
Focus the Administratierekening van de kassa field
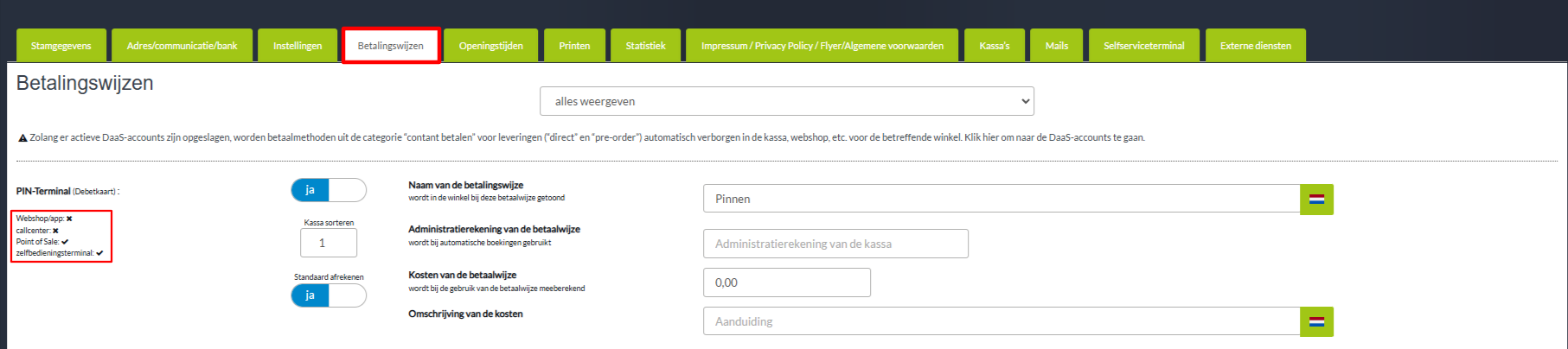[835, 244]
